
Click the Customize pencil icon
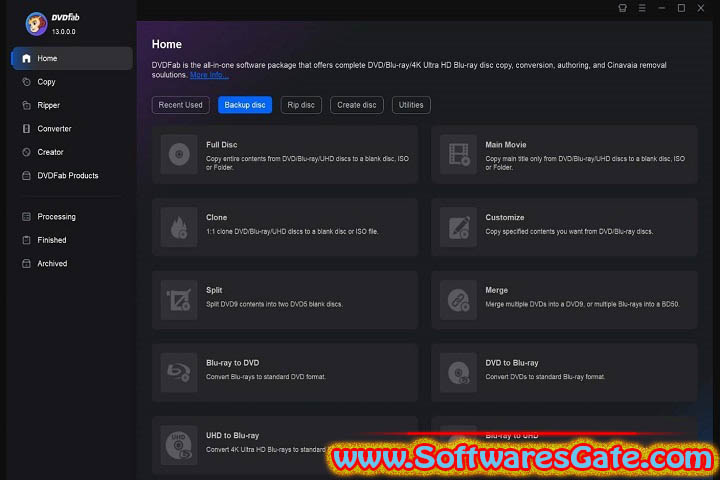(458, 227)
